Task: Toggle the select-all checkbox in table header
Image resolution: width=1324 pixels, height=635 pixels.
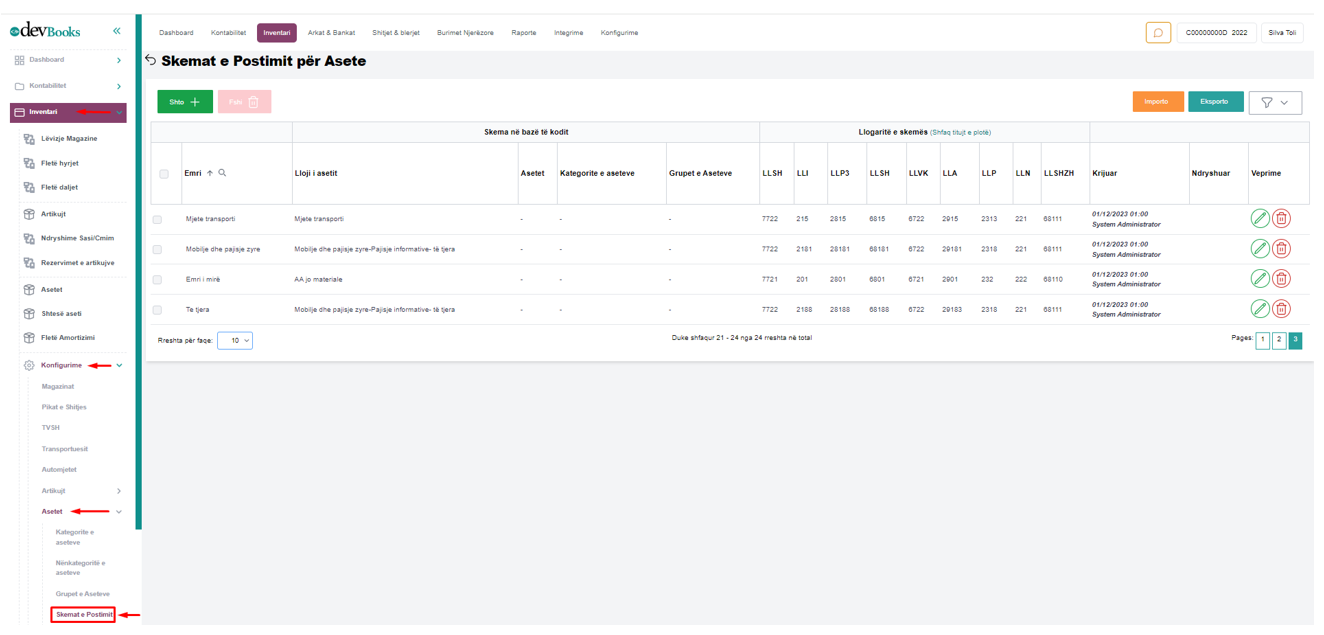Action: [x=164, y=174]
